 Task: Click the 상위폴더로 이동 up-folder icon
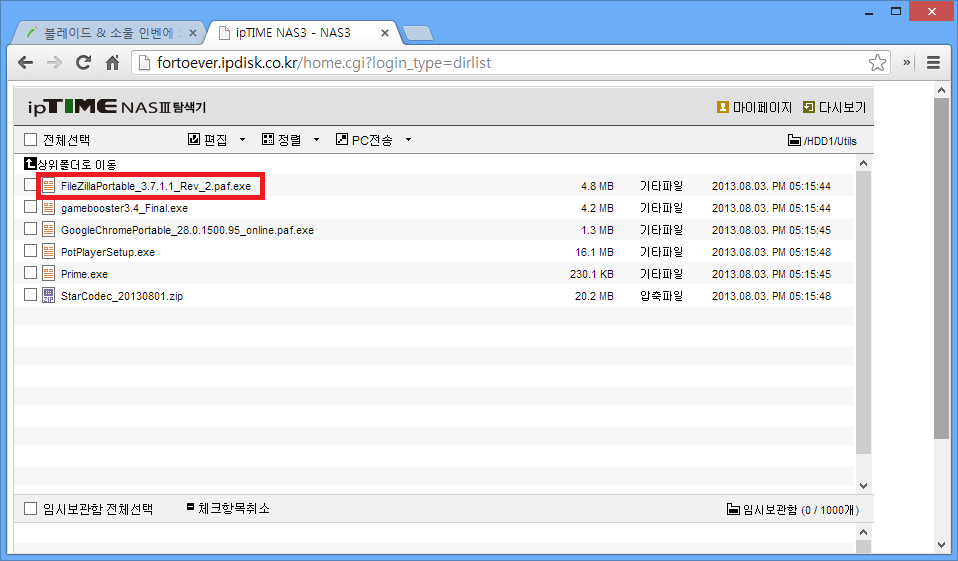[30, 164]
